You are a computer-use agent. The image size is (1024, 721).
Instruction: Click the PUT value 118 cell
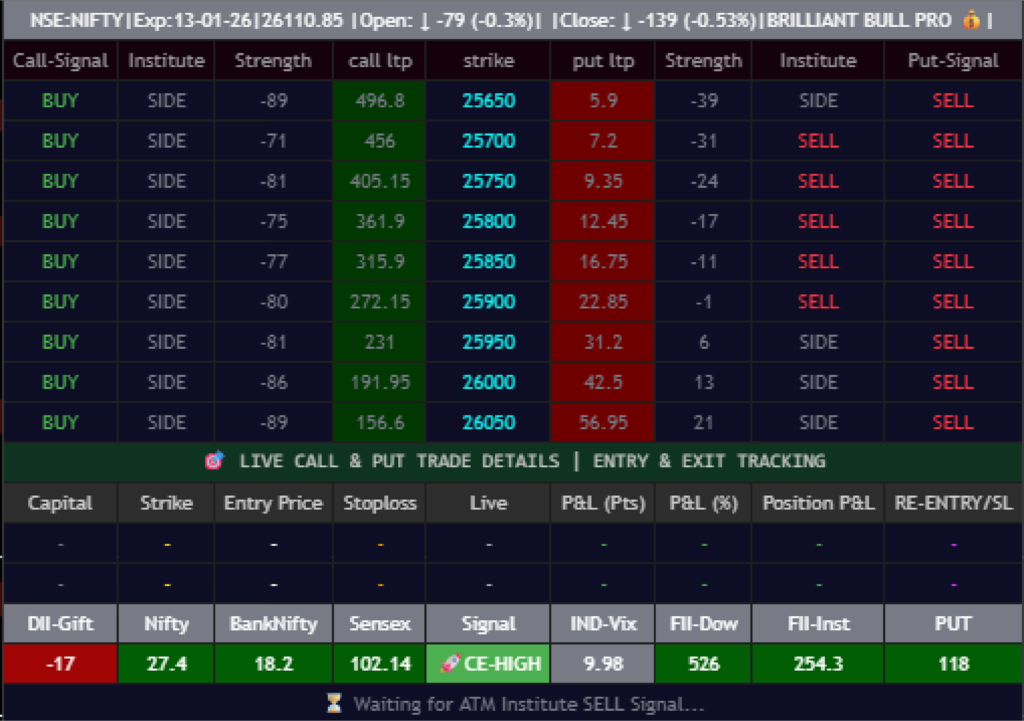pyautogui.click(x=952, y=664)
